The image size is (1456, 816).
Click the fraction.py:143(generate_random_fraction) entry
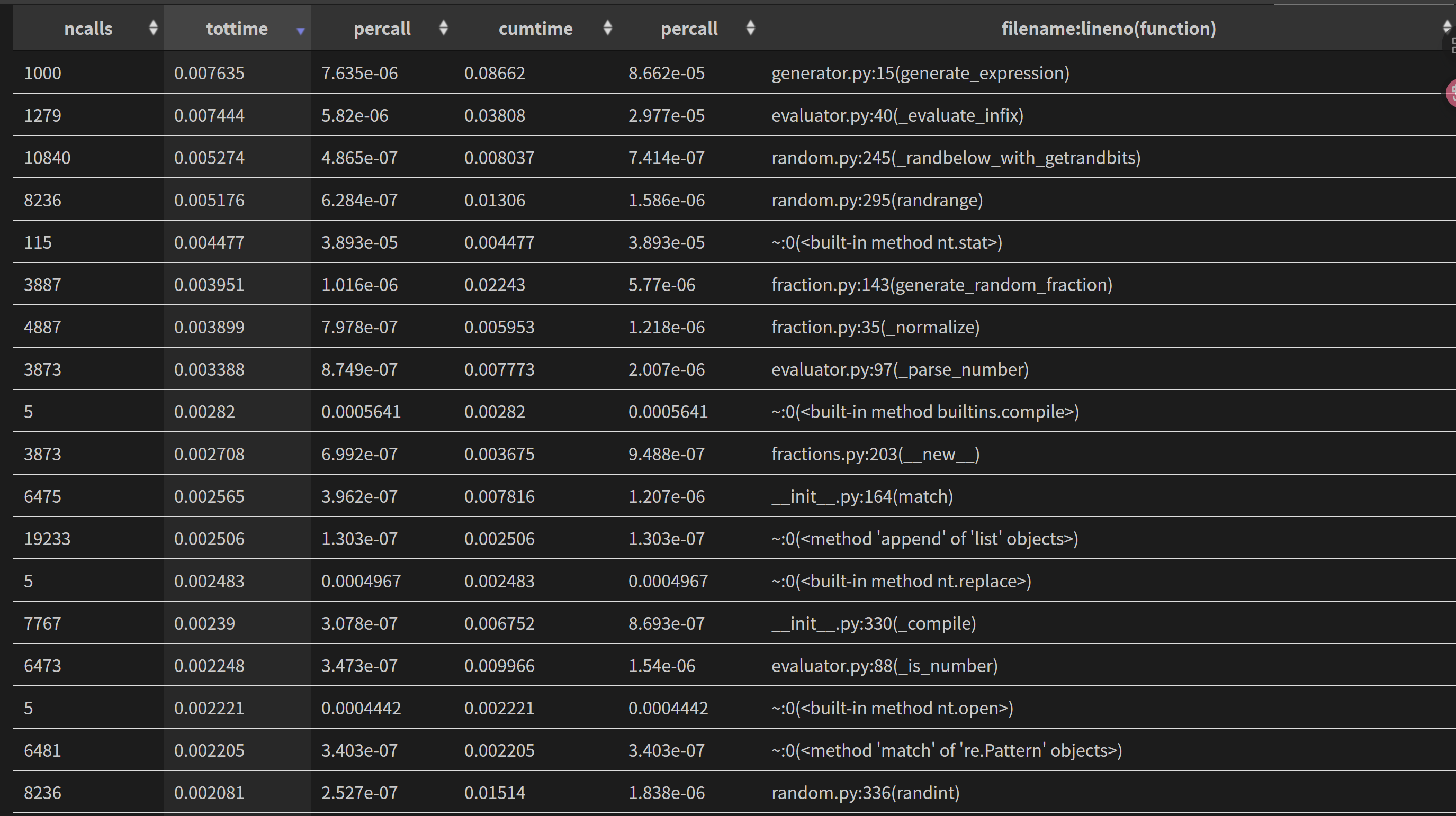942,285
